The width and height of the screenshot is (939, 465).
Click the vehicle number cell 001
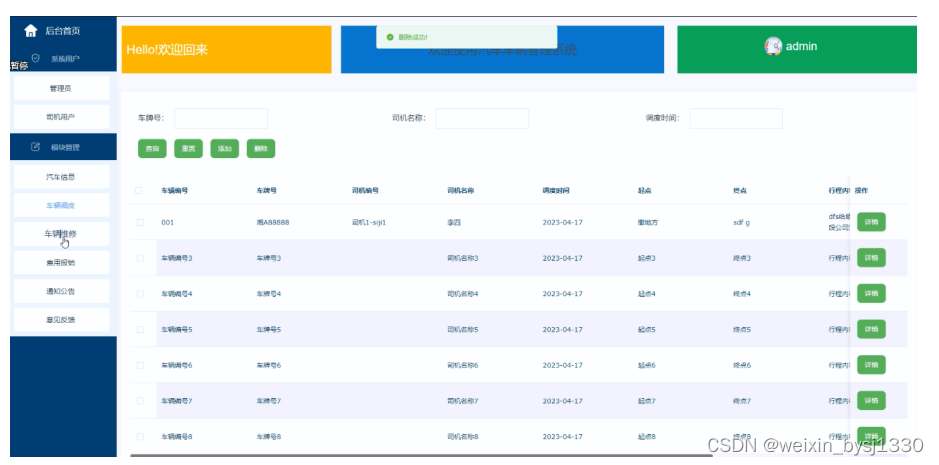pos(167,222)
